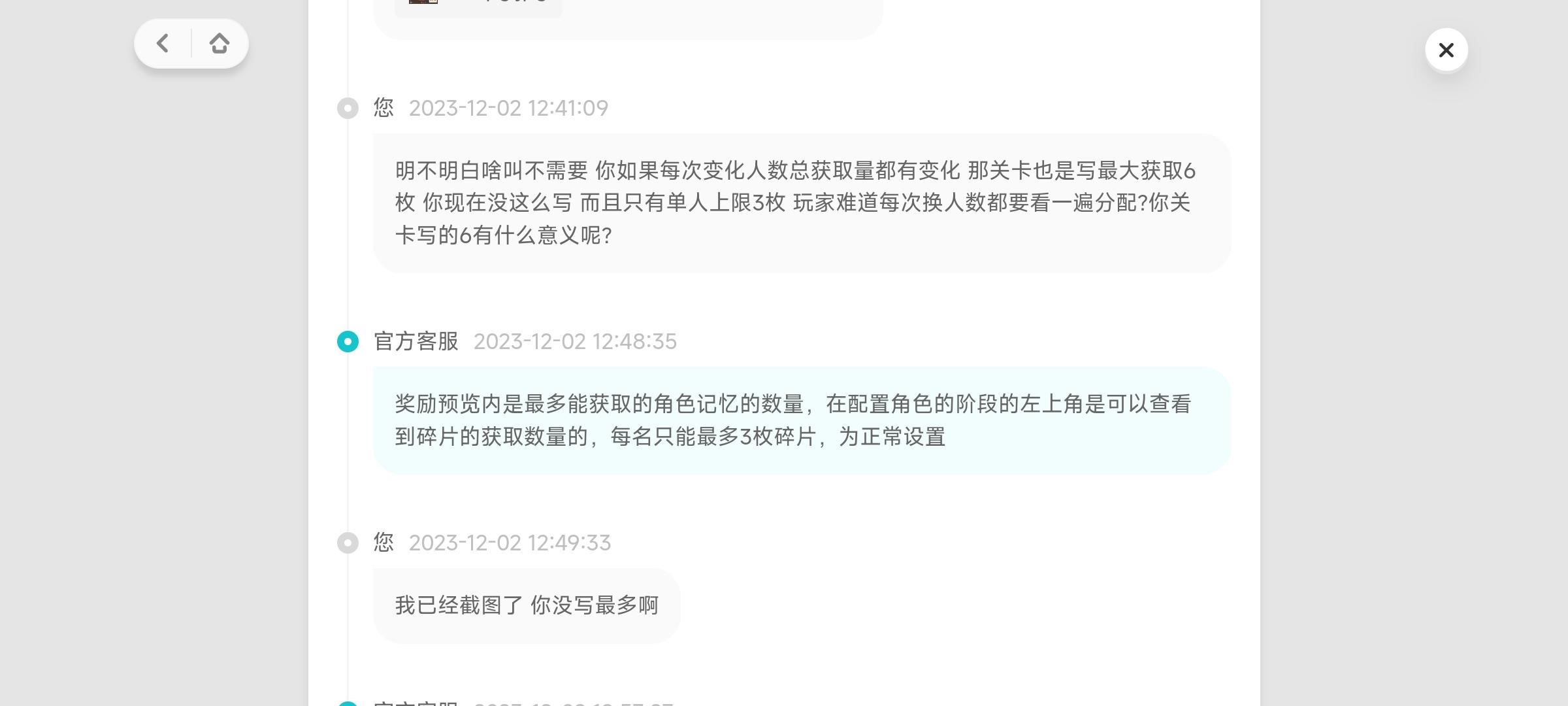Viewport: 1568px width, 706px height.
Task: Click the 官方客服 sender label
Action: pyautogui.click(x=416, y=341)
